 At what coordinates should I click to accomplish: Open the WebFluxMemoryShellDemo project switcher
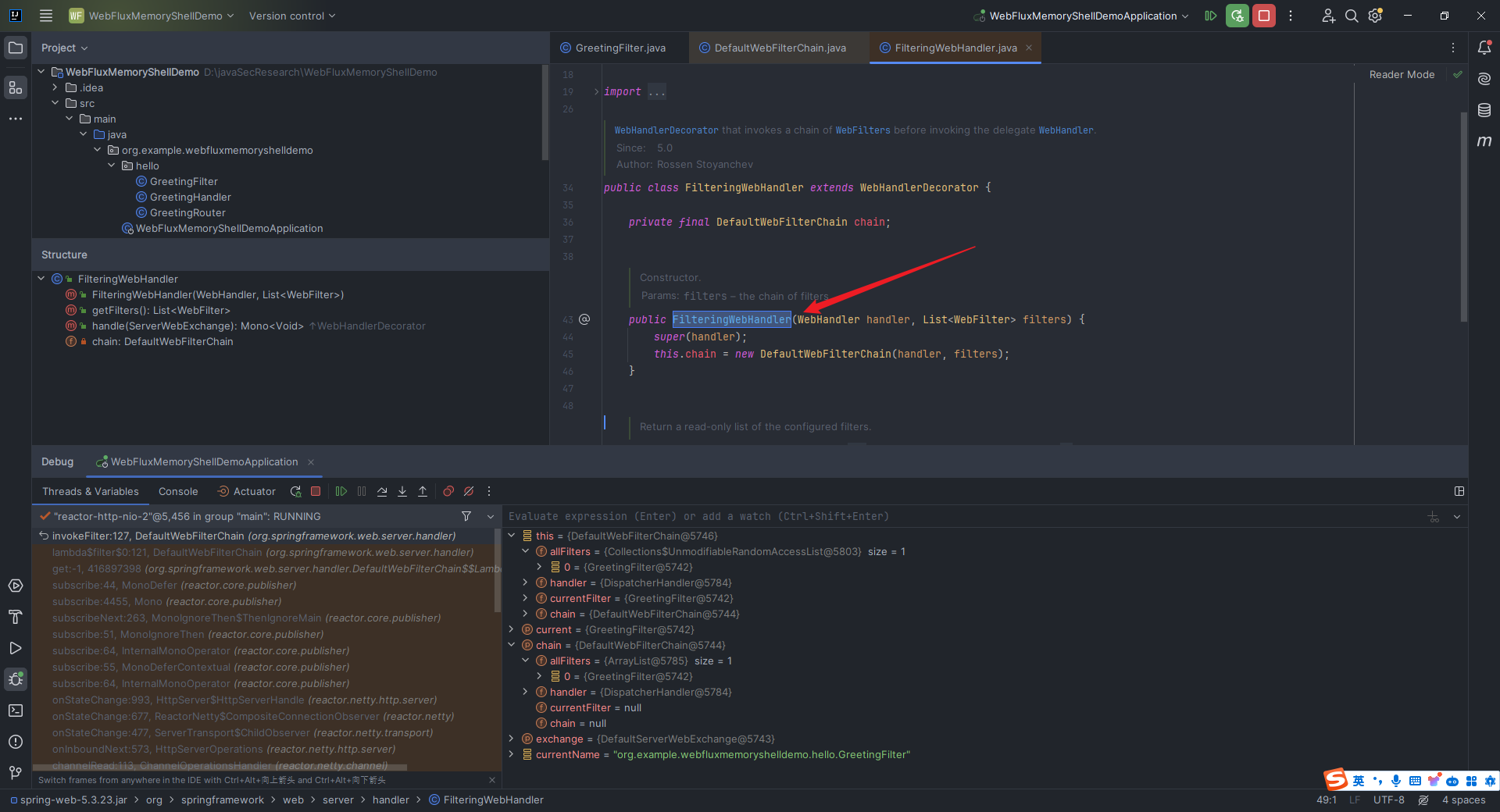151,16
